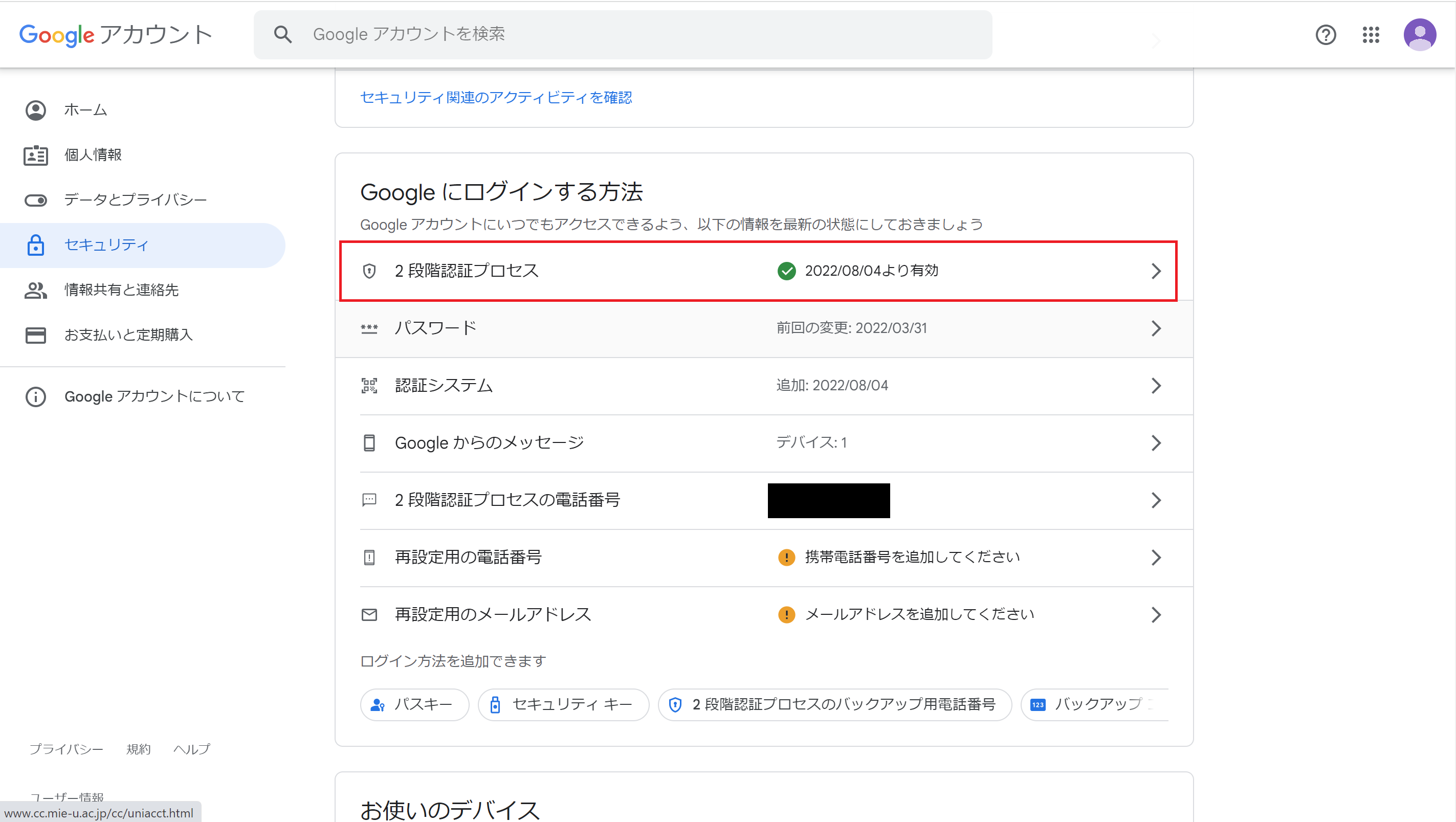The image size is (1456, 822).
Task: Click the phone icon beside Google からのメッセージ
Action: [x=369, y=443]
